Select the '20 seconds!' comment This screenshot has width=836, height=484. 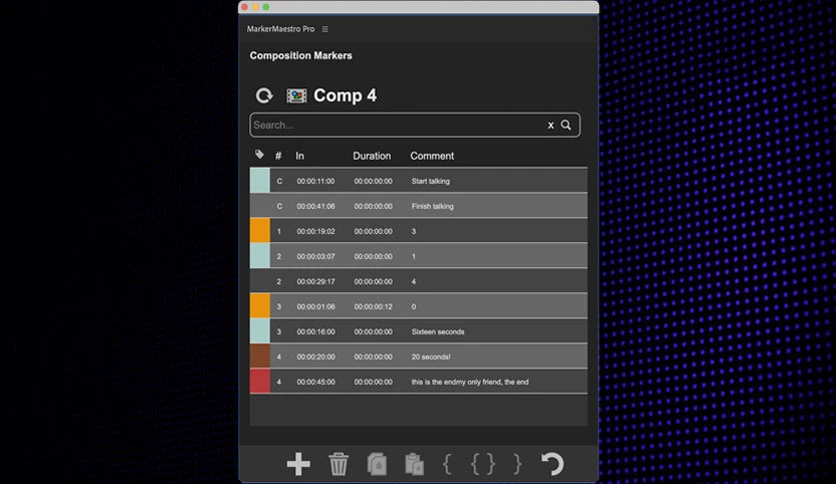click(x=431, y=357)
